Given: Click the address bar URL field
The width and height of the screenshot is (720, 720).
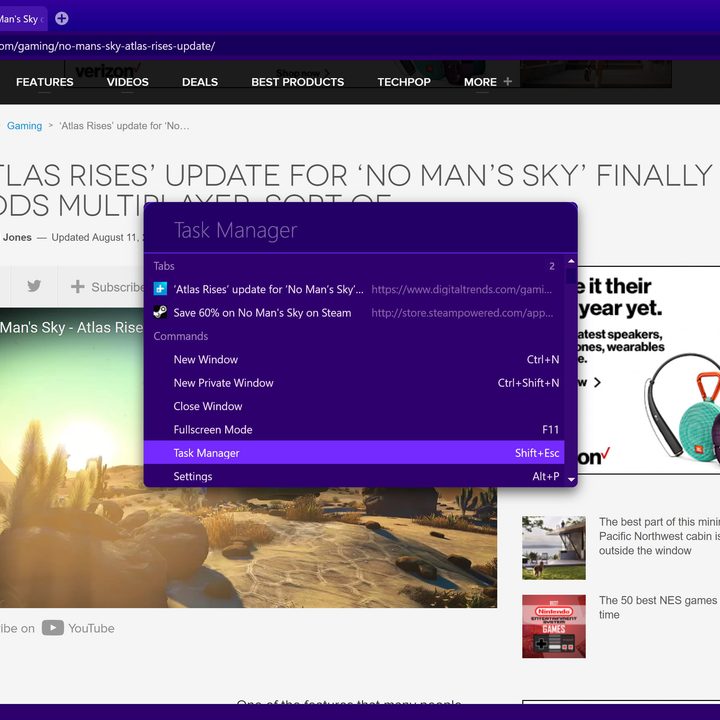Looking at the screenshot, I should click(300, 46).
